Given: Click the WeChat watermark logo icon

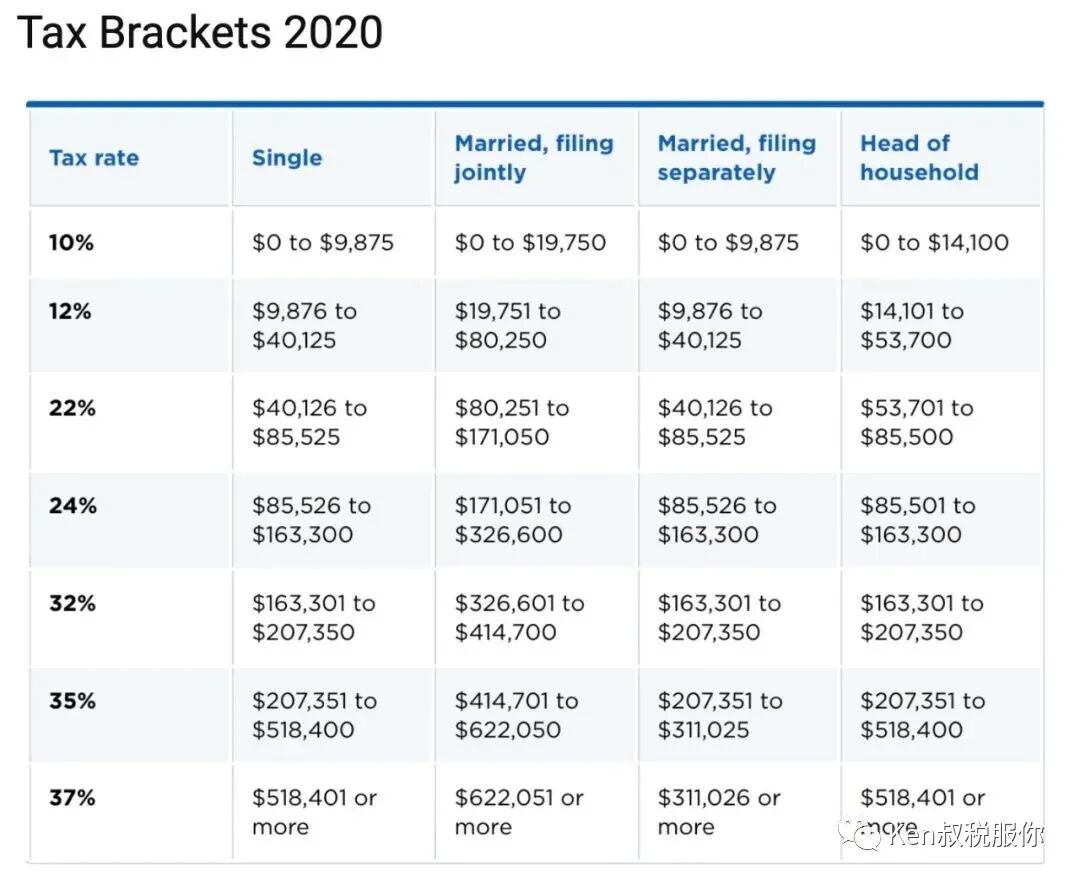Looking at the screenshot, I should point(860,833).
